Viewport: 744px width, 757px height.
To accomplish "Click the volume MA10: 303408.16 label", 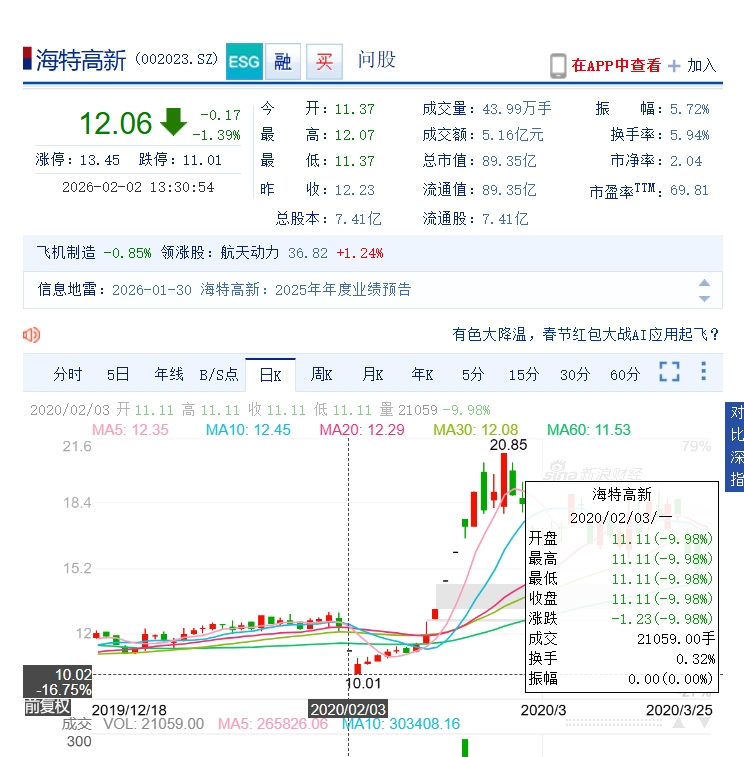I will tap(401, 724).
